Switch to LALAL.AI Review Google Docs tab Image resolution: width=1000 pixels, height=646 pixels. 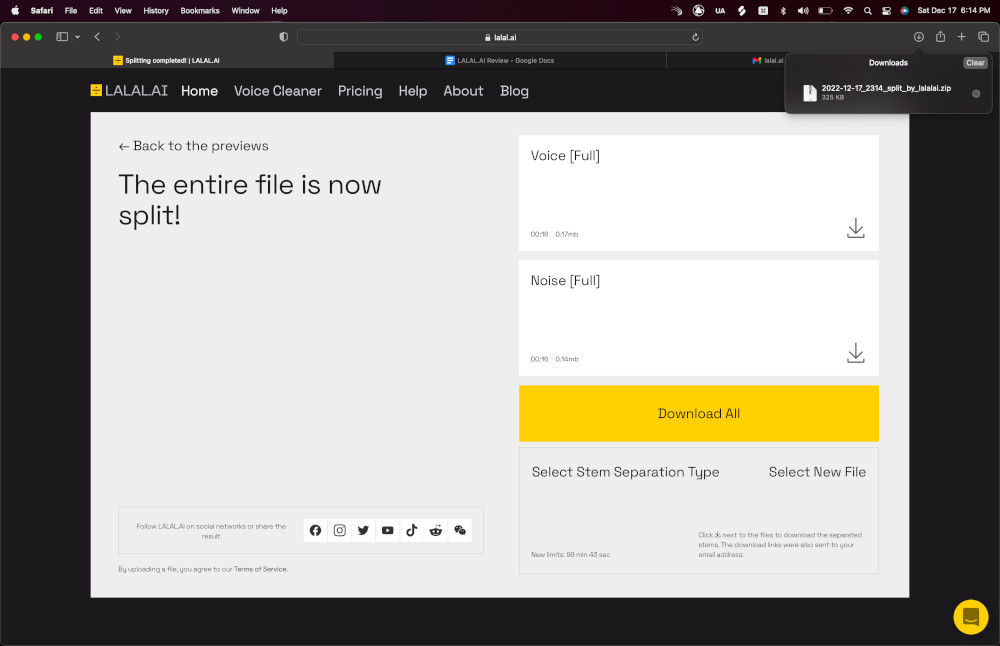tap(499, 61)
